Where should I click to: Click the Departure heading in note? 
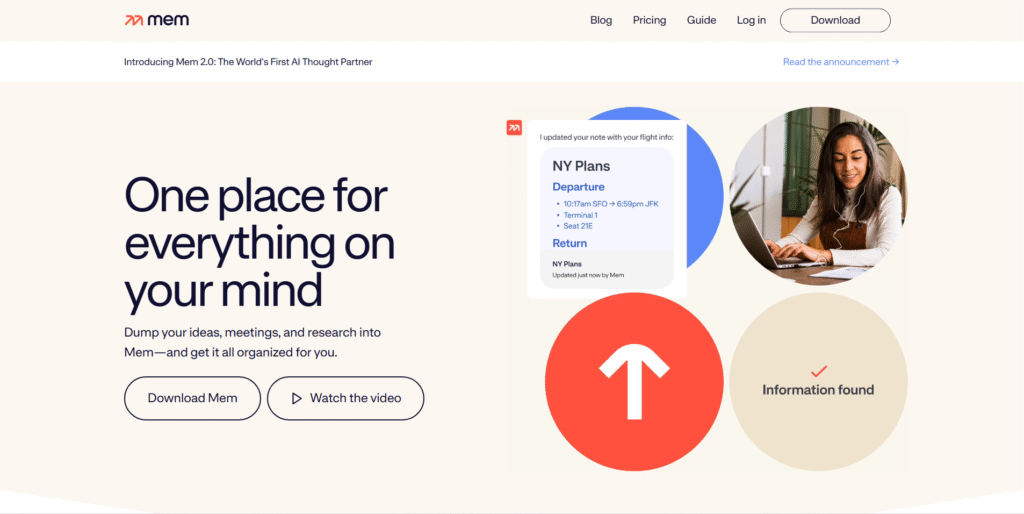[x=579, y=187]
